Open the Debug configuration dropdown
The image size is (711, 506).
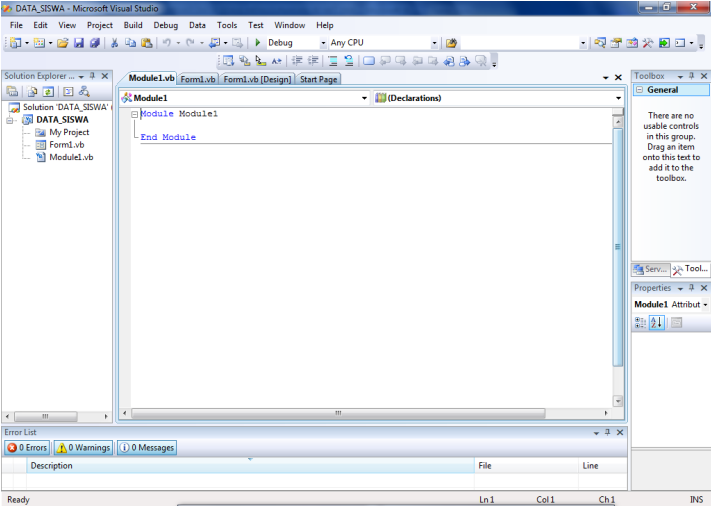[x=323, y=43]
